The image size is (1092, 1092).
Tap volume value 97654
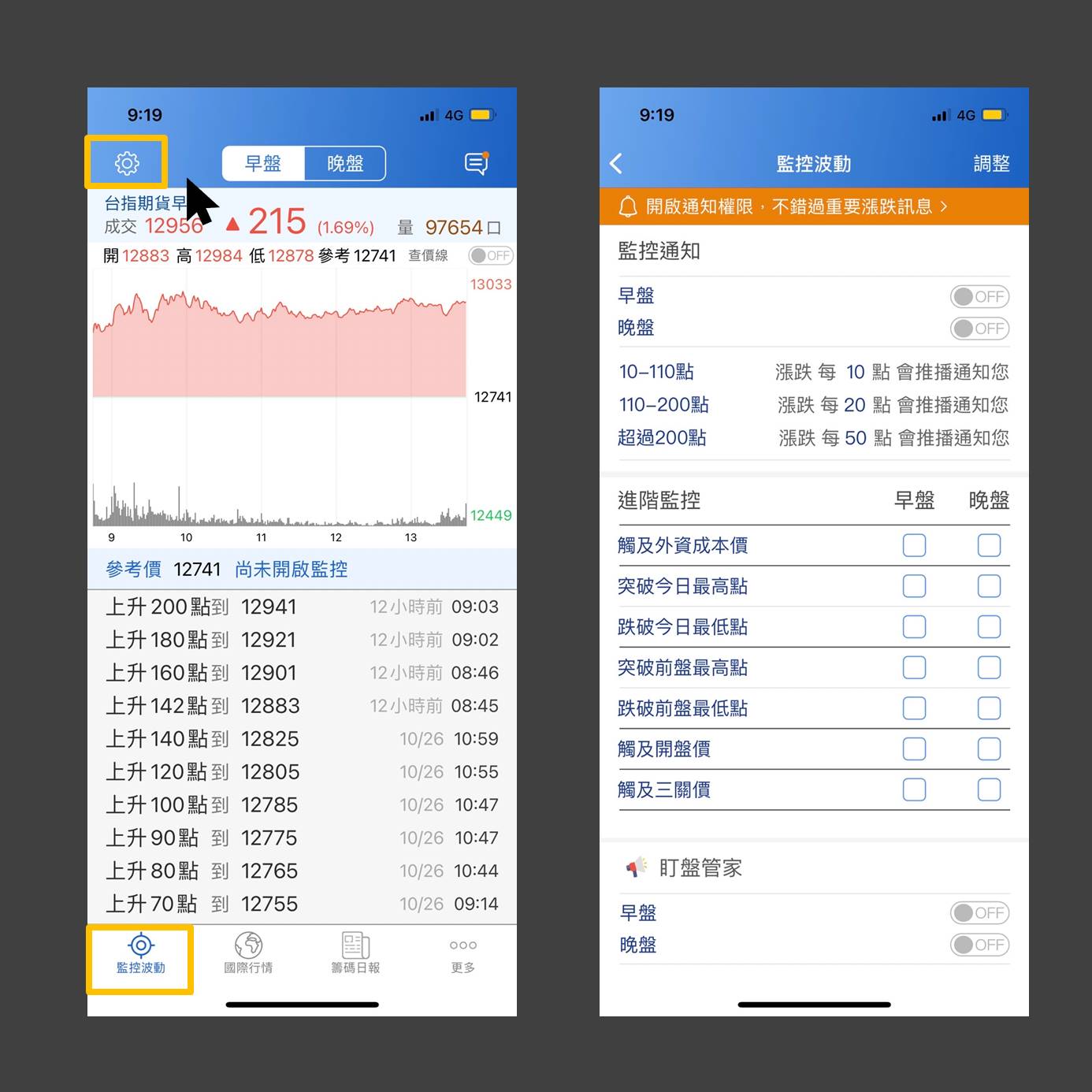tap(454, 228)
